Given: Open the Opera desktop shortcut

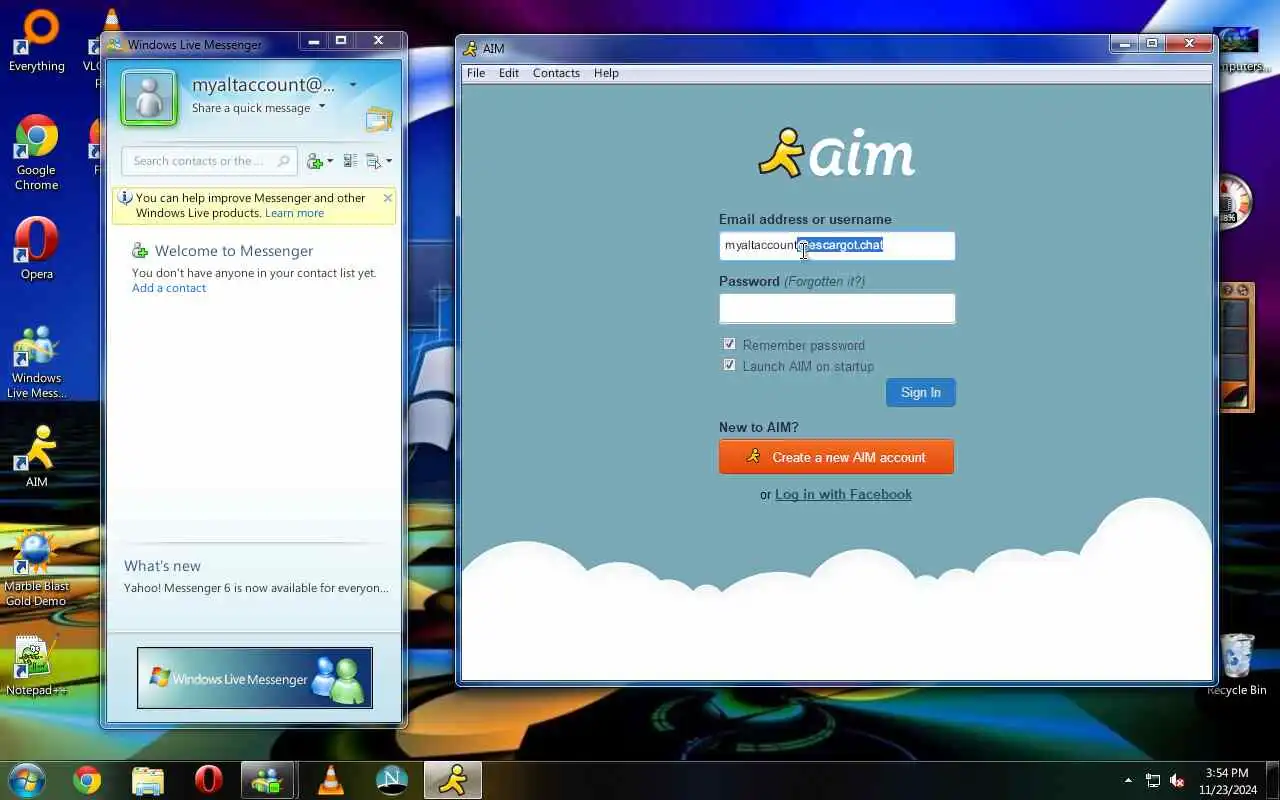Looking at the screenshot, I should (x=37, y=248).
